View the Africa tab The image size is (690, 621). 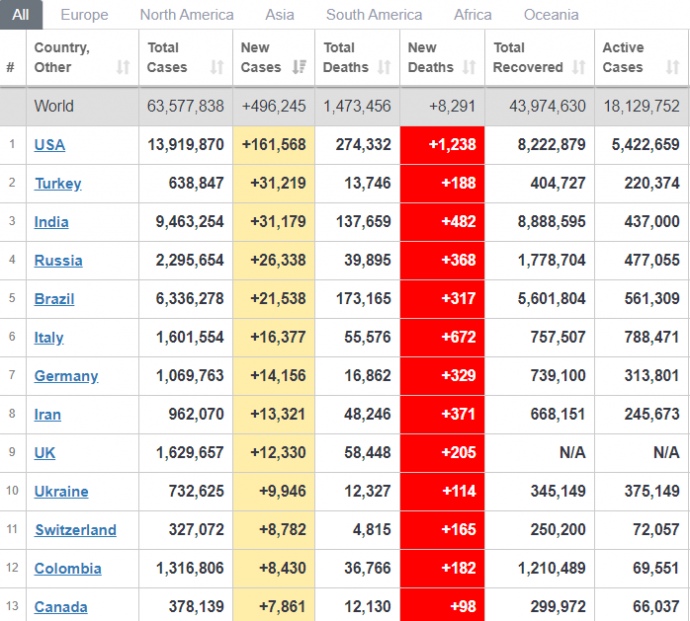(472, 15)
